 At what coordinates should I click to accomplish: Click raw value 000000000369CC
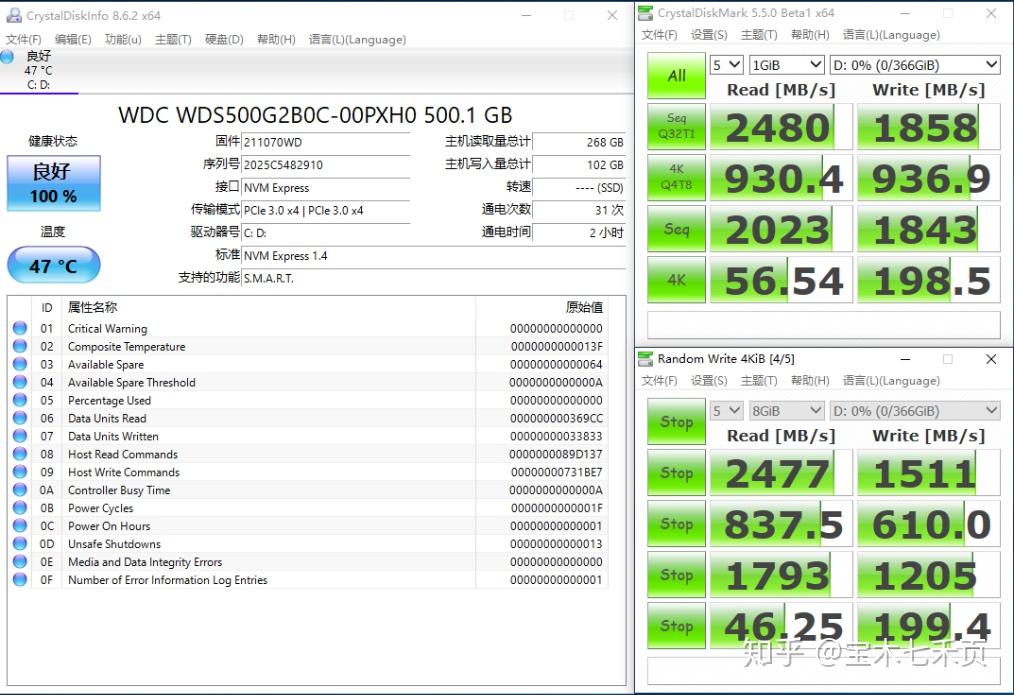click(x=556, y=418)
